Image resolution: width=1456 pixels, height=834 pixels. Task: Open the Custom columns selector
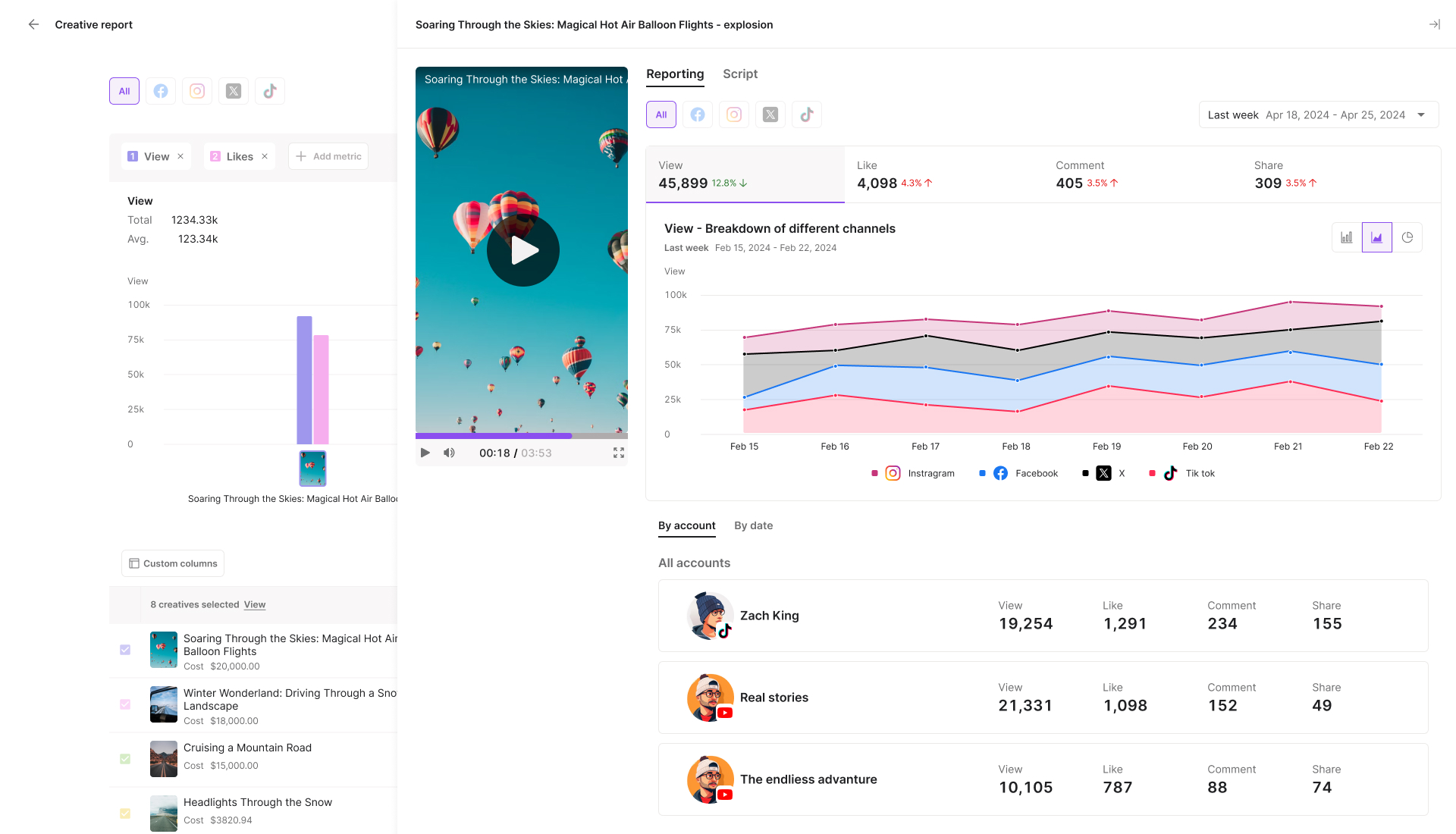click(x=173, y=563)
